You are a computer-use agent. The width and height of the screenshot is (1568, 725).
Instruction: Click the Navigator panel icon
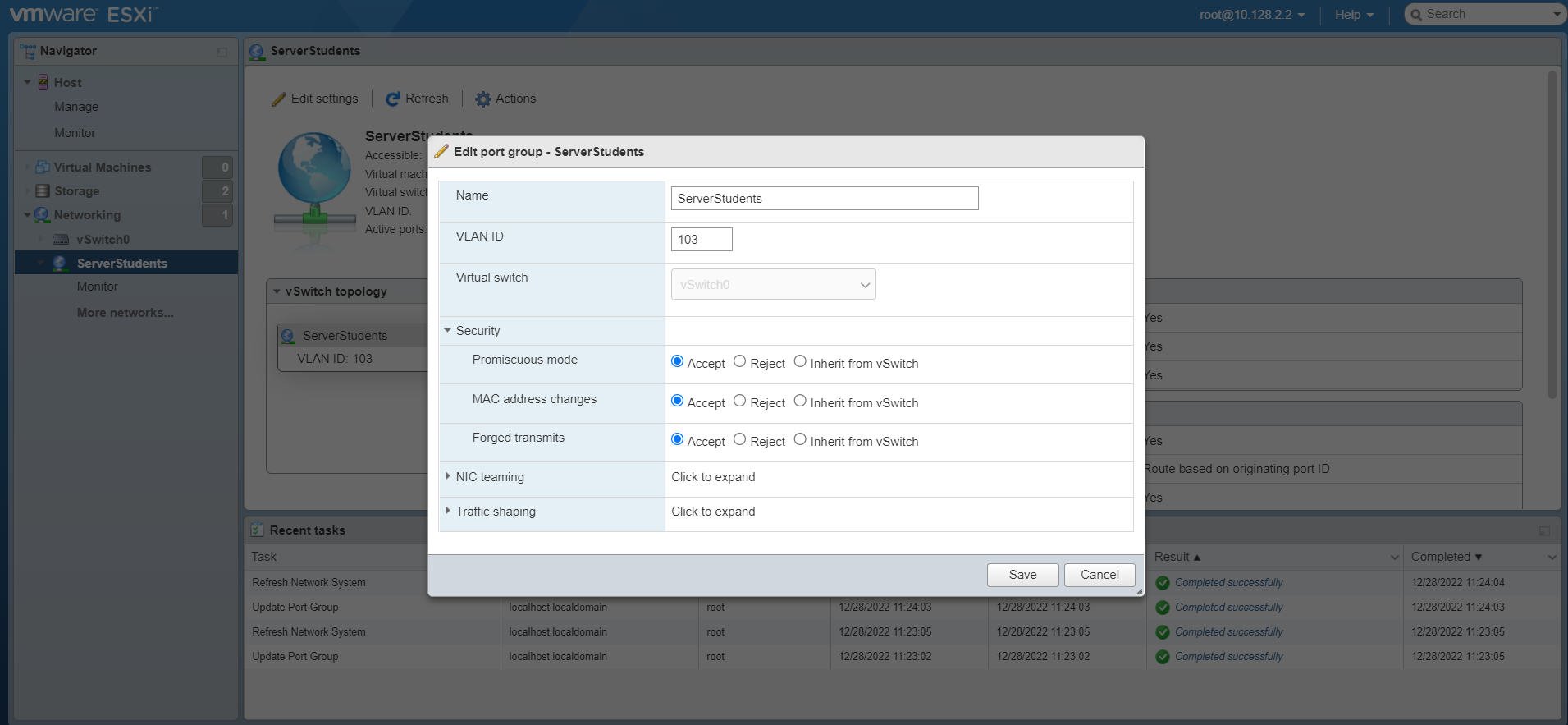(28, 52)
